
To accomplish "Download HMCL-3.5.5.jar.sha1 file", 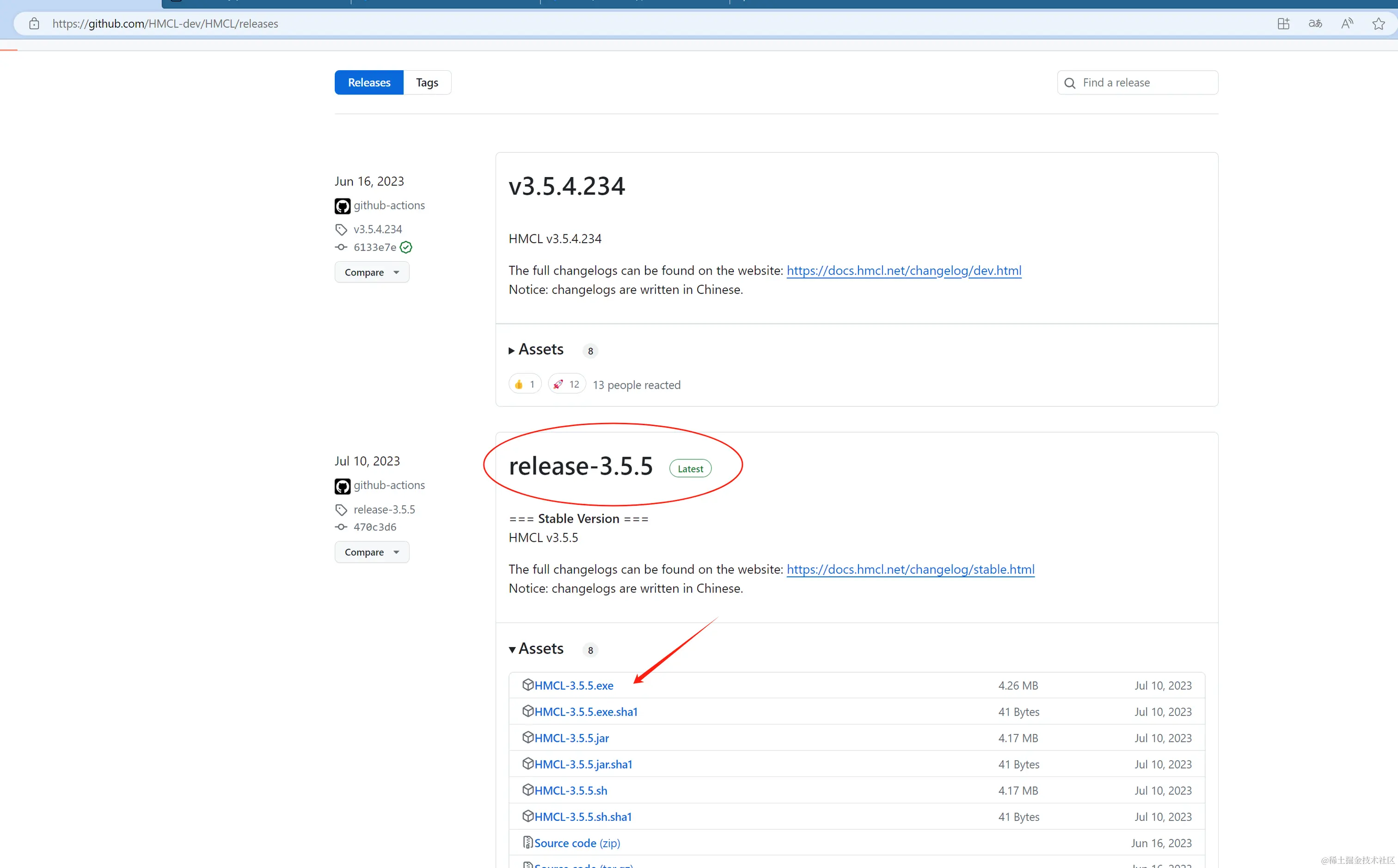I will [x=583, y=764].
